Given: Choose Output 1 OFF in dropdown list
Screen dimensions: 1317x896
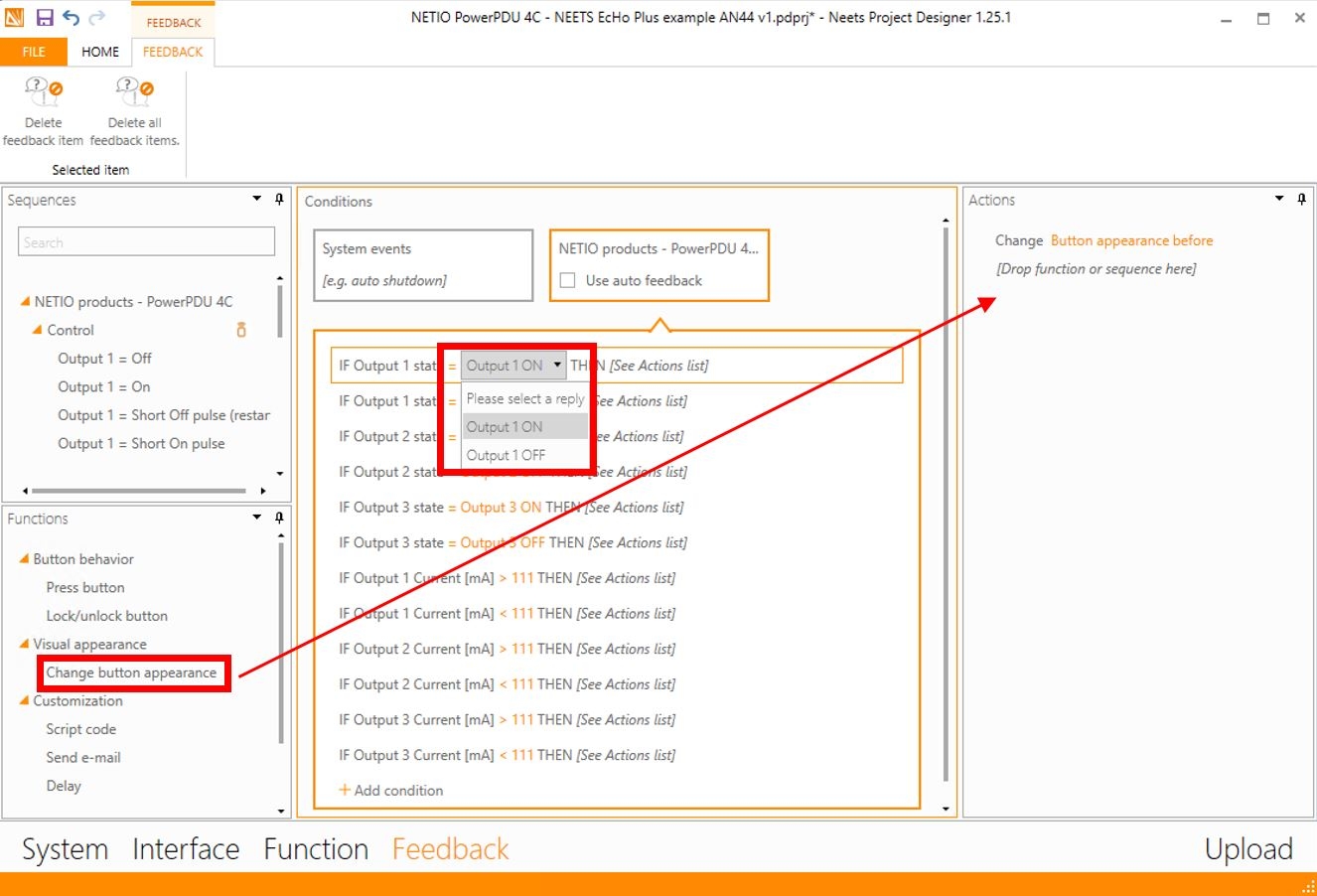Looking at the screenshot, I should (x=525, y=455).
